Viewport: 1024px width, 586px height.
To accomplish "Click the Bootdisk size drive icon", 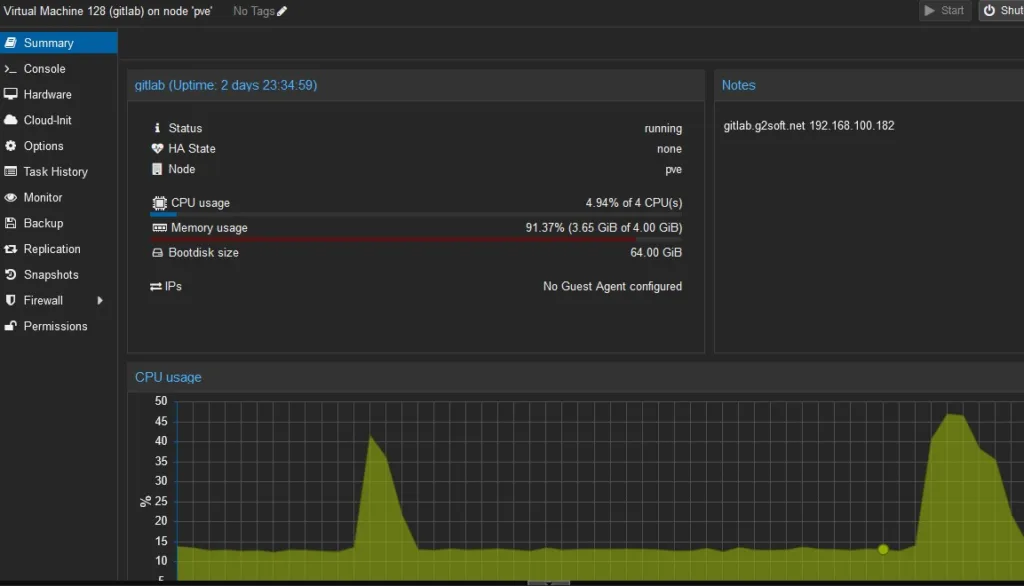I will coord(157,252).
